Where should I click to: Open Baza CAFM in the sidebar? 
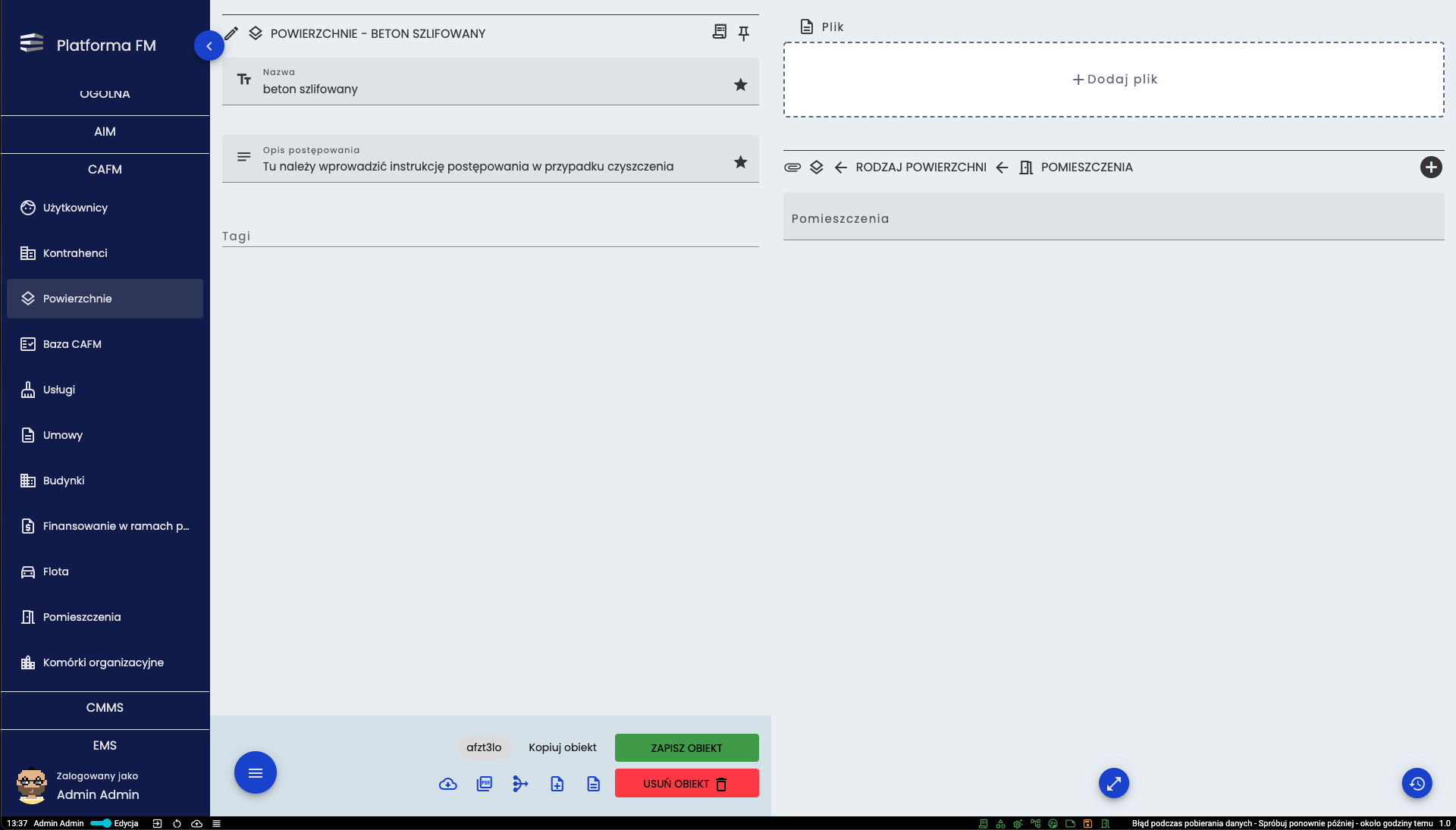(105, 344)
